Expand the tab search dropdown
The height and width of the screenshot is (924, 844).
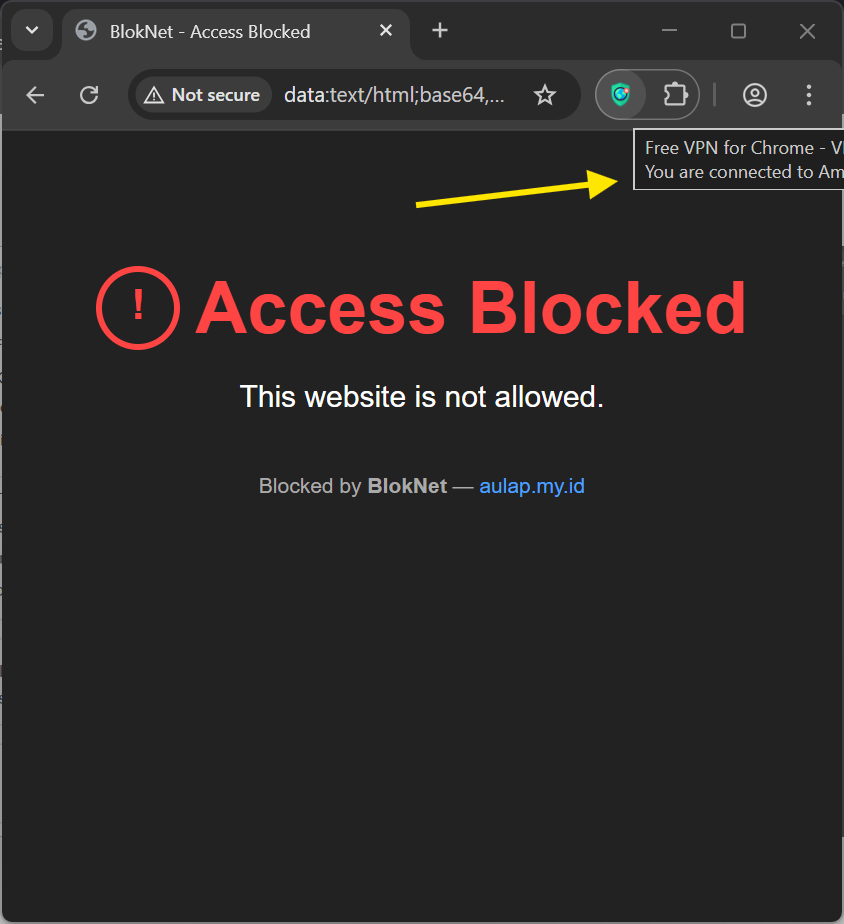[x=32, y=30]
